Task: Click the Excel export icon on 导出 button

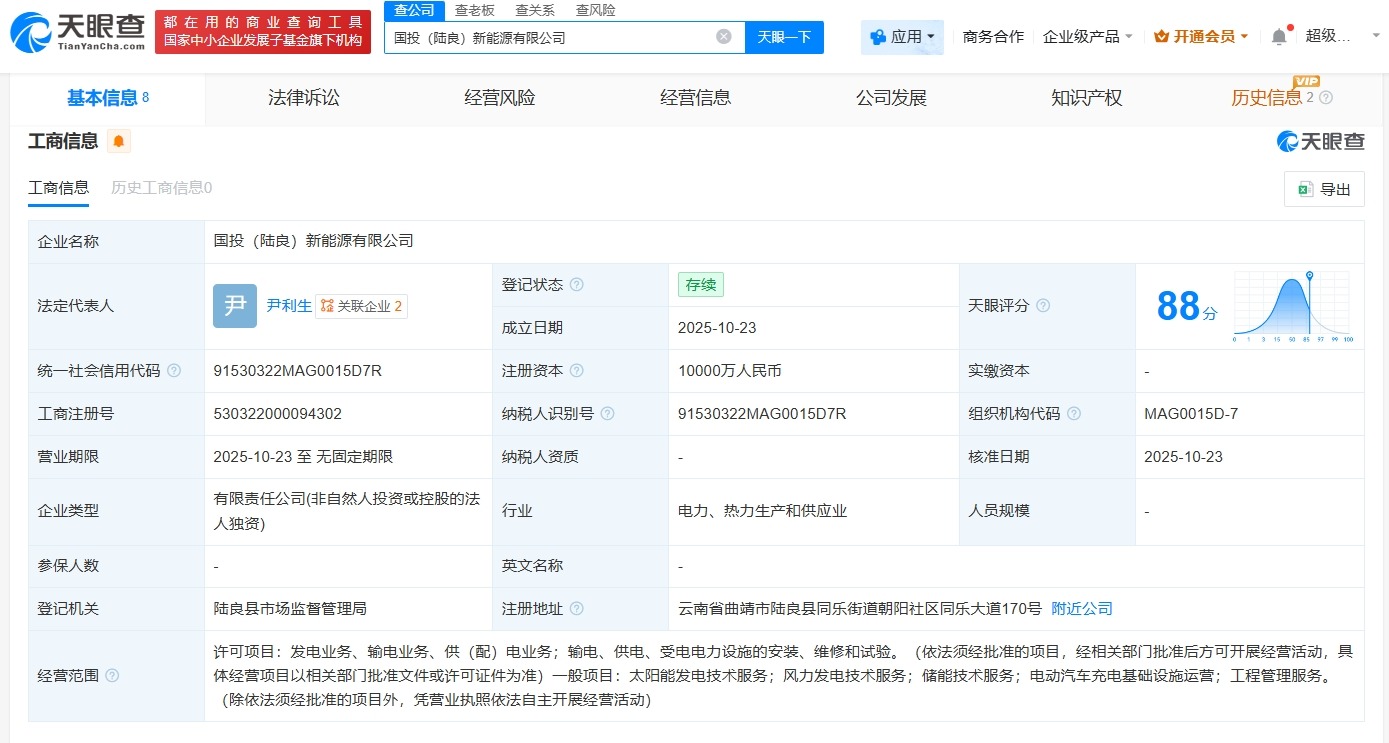Action: (x=1304, y=189)
